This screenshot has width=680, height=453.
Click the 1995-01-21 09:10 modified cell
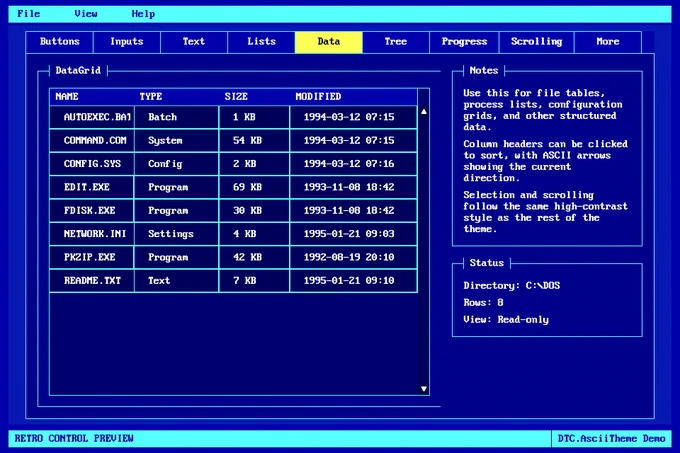tap(353, 281)
